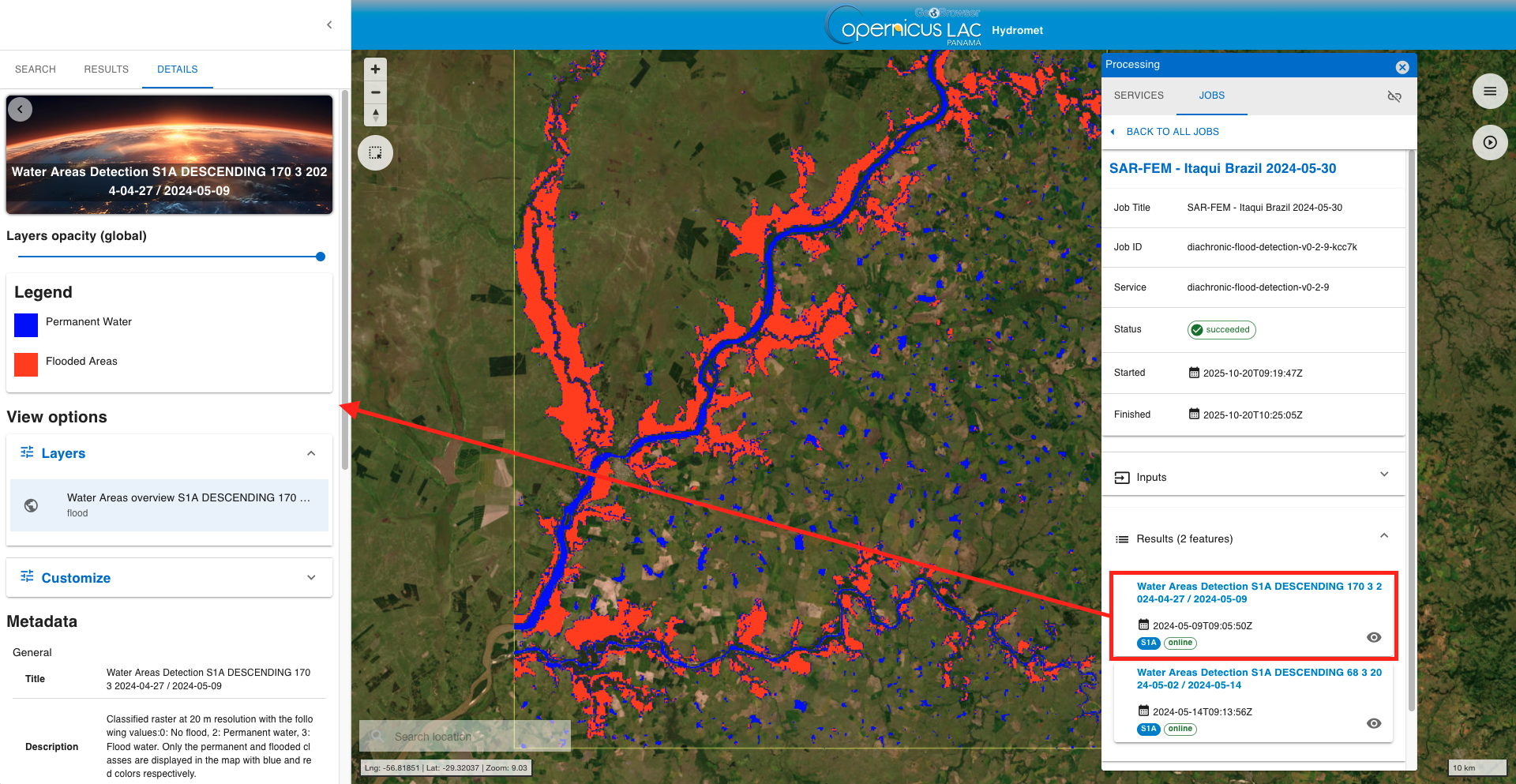Switch to the SERVICES tab
Viewport: 1516px width, 784px height.
(1139, 96)
